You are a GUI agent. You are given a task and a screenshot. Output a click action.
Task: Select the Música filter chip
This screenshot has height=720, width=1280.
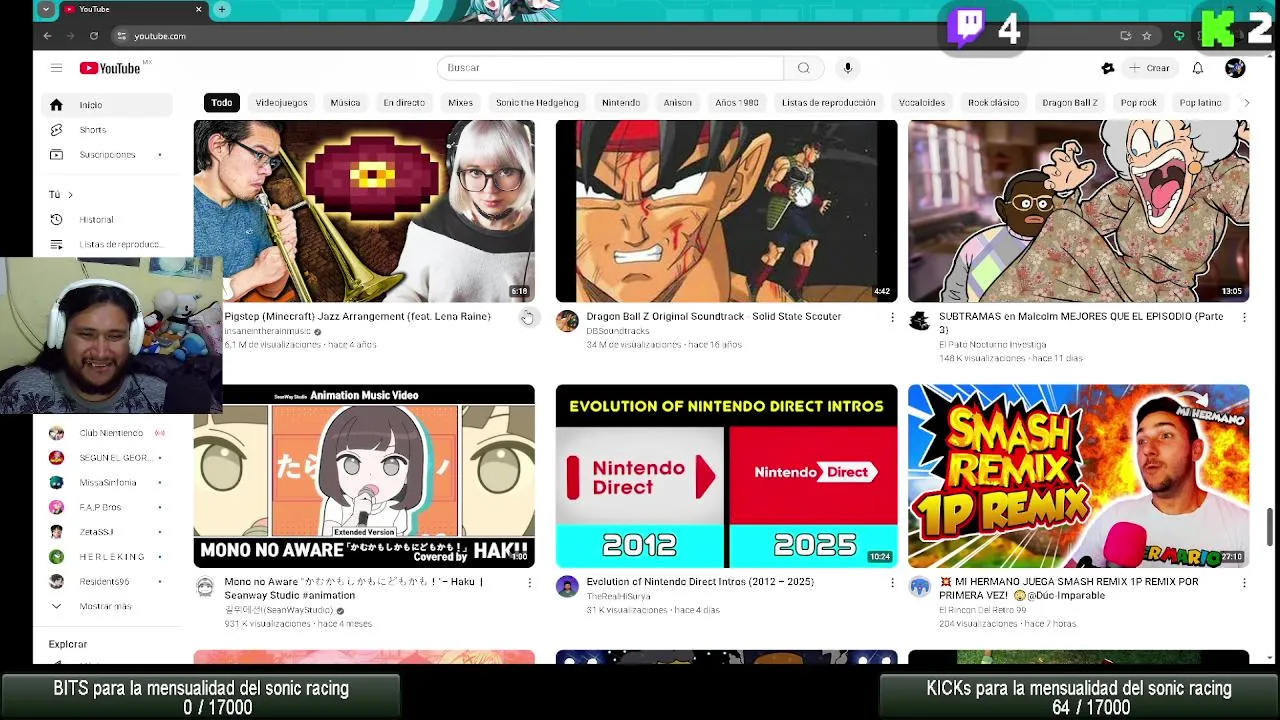(x=345, y=102)
